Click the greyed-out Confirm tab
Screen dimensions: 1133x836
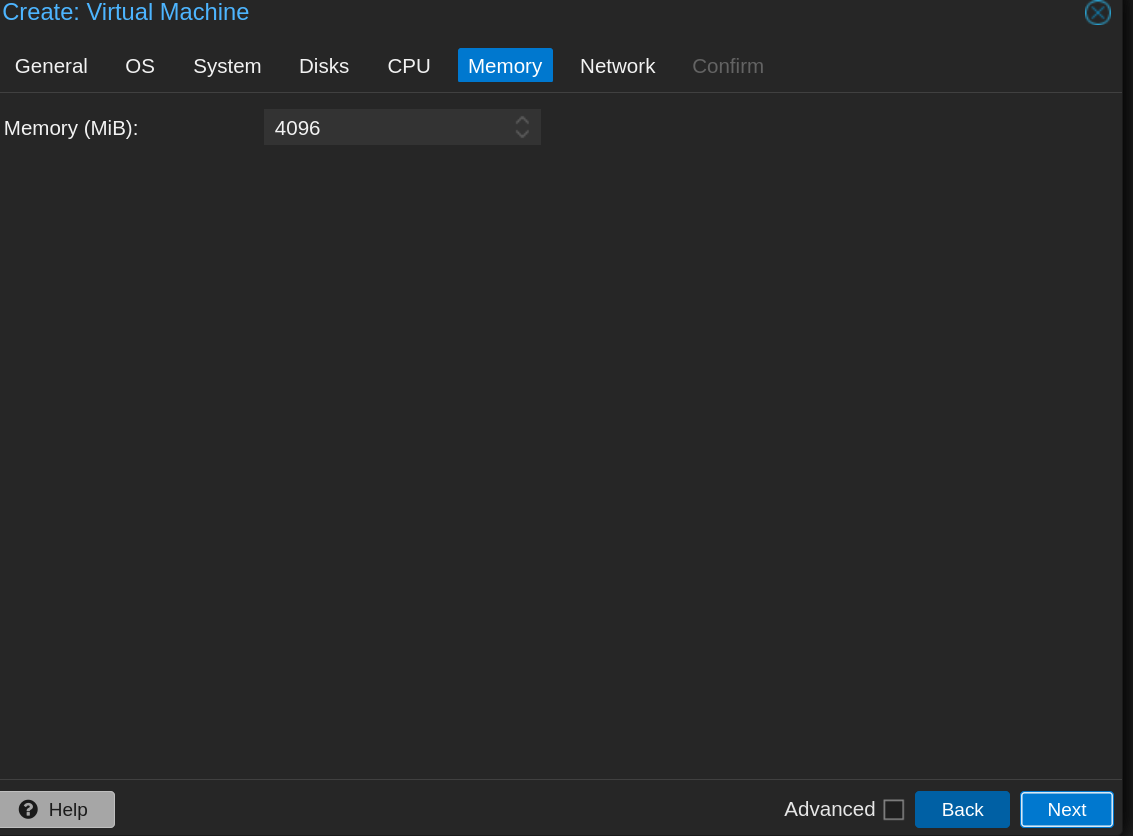pos(727,66)
